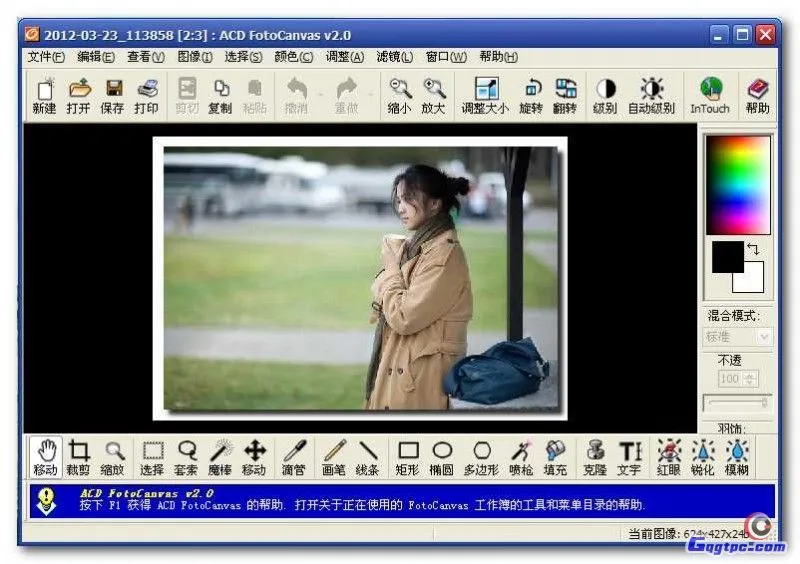Save the image using the 保存 icon
Image resolution: width=800 pixels, height=564 pixels.
[112, 95]
